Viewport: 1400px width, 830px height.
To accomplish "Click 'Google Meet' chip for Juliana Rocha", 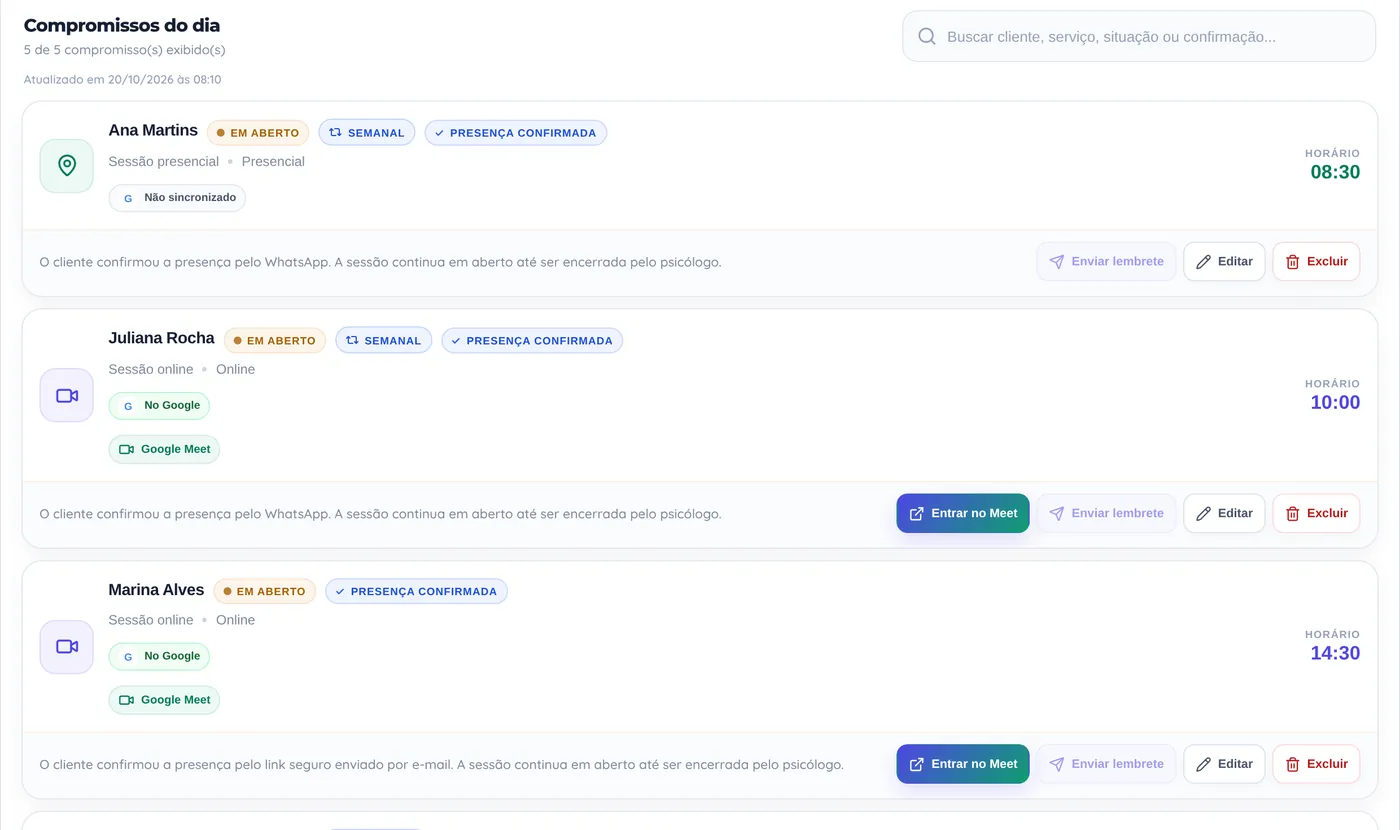I will click(164, 449).
